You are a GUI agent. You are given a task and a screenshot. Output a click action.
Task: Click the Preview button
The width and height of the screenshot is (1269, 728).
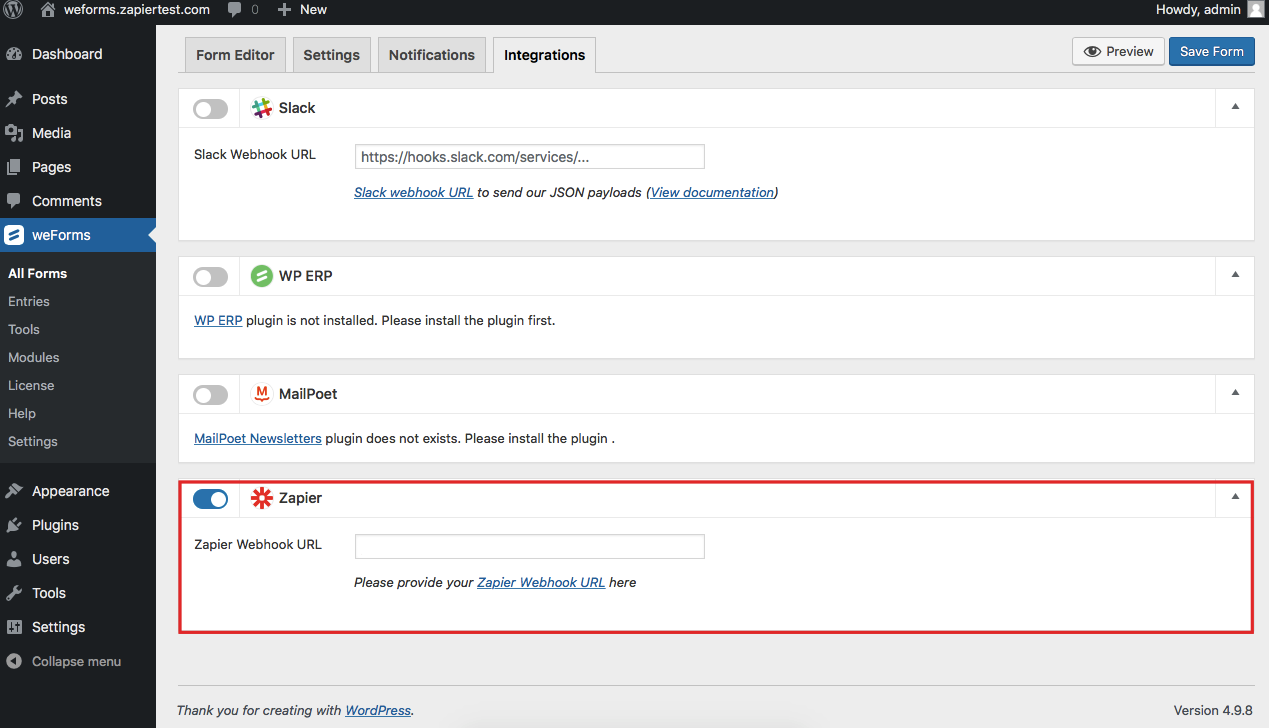(x=1118, y=52)
